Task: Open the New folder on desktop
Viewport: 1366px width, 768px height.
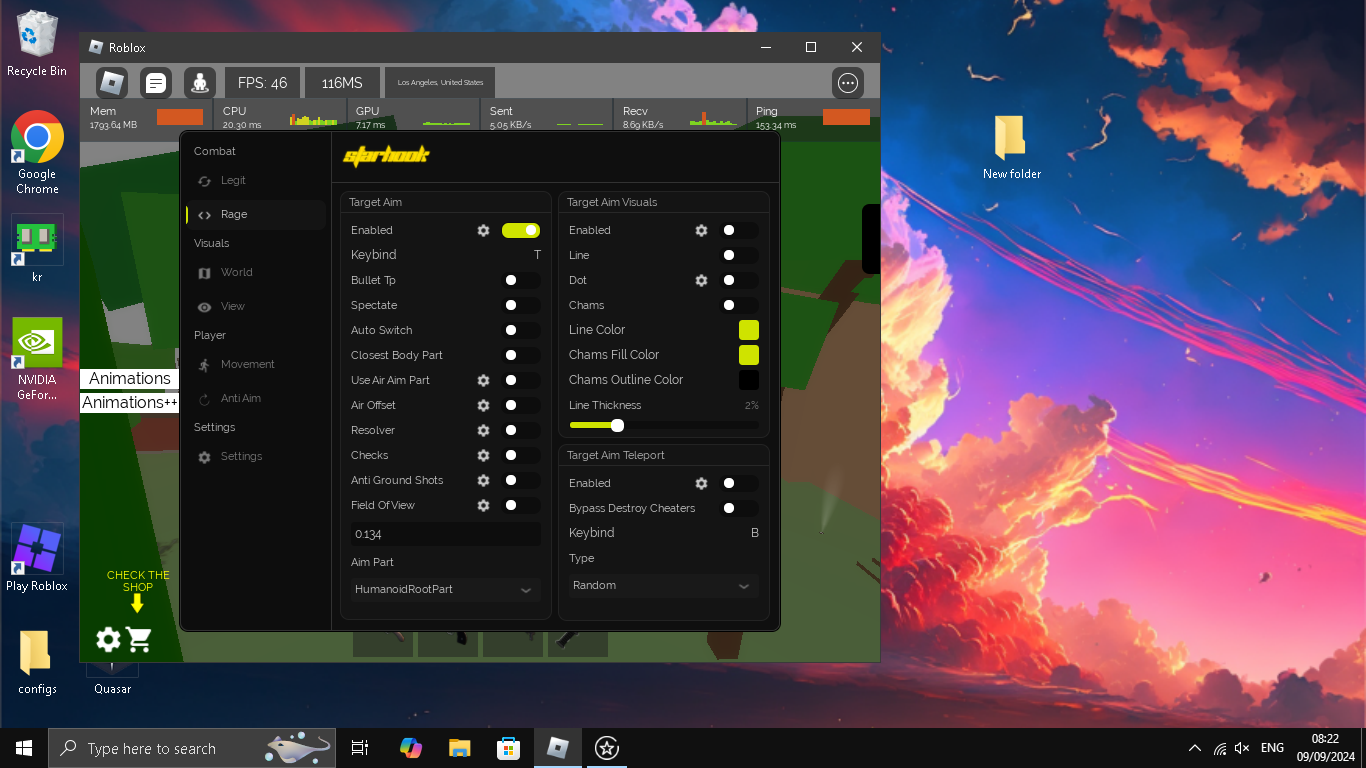Action: click(x=1011, y=147)
